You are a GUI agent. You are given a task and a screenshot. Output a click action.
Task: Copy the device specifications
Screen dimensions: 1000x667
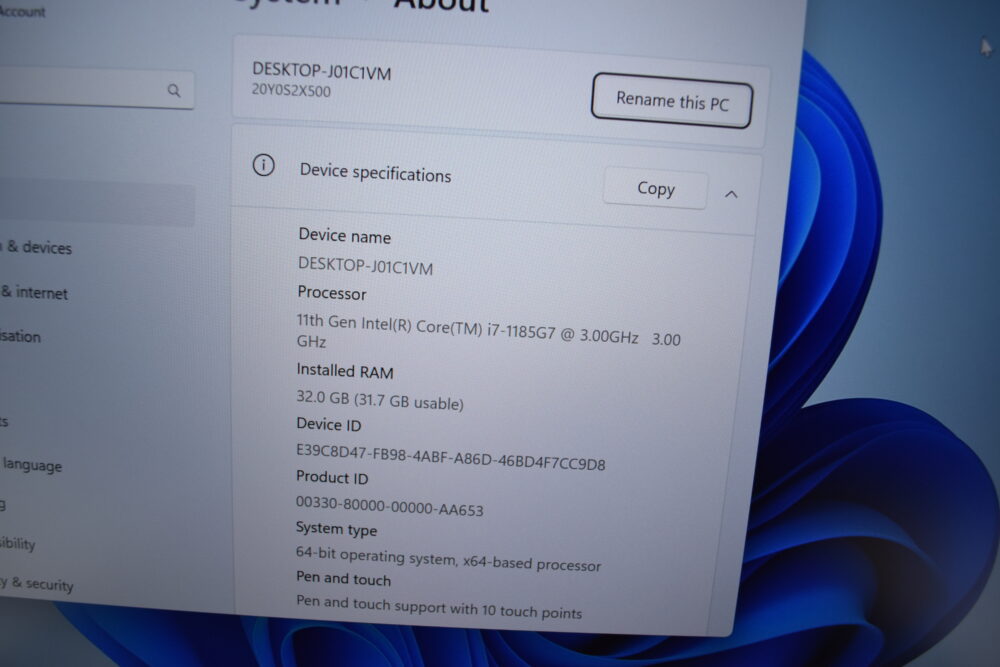tap(656, 188)
